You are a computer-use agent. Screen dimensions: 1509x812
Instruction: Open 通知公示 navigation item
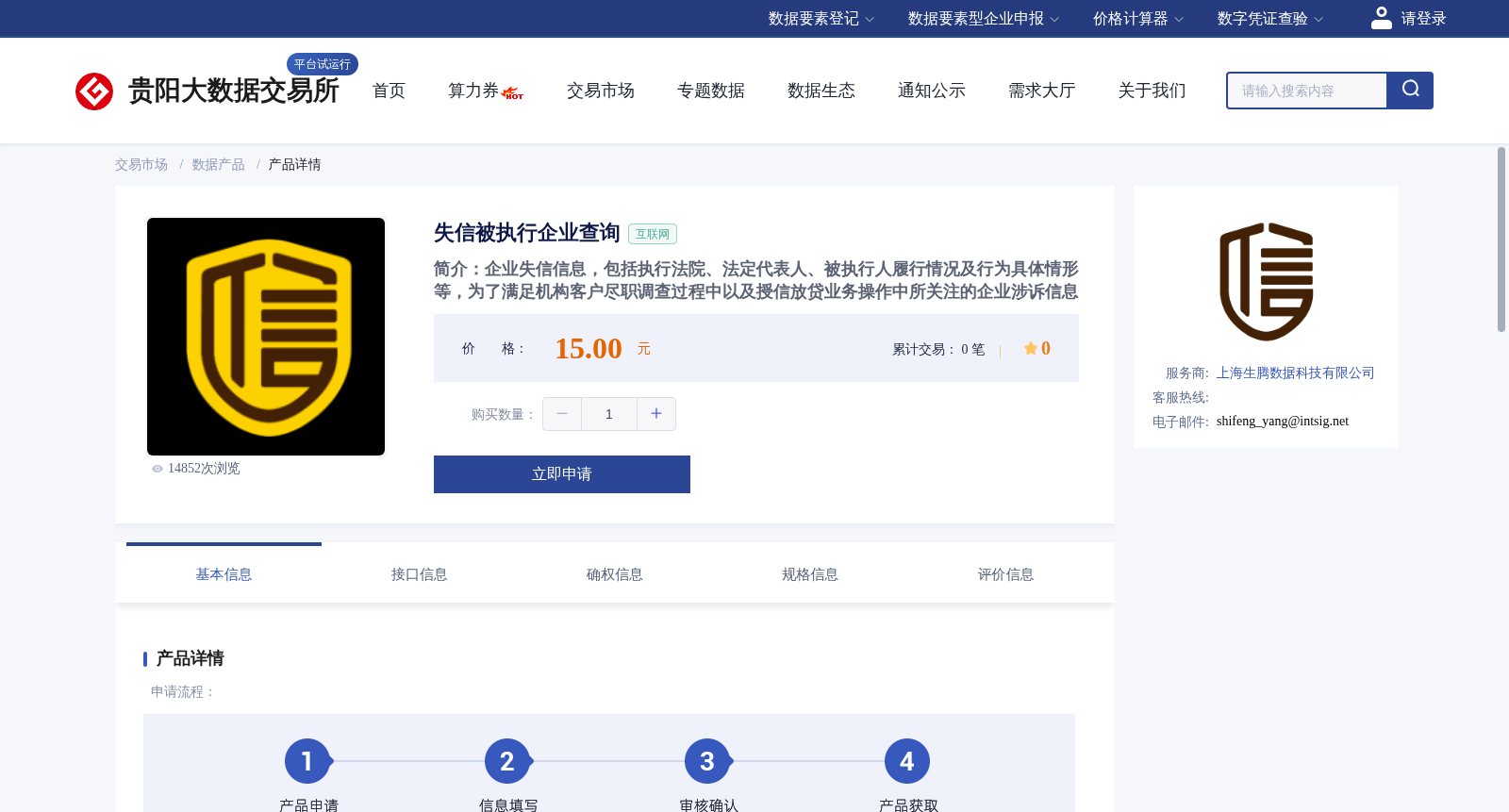coord(931,91)
